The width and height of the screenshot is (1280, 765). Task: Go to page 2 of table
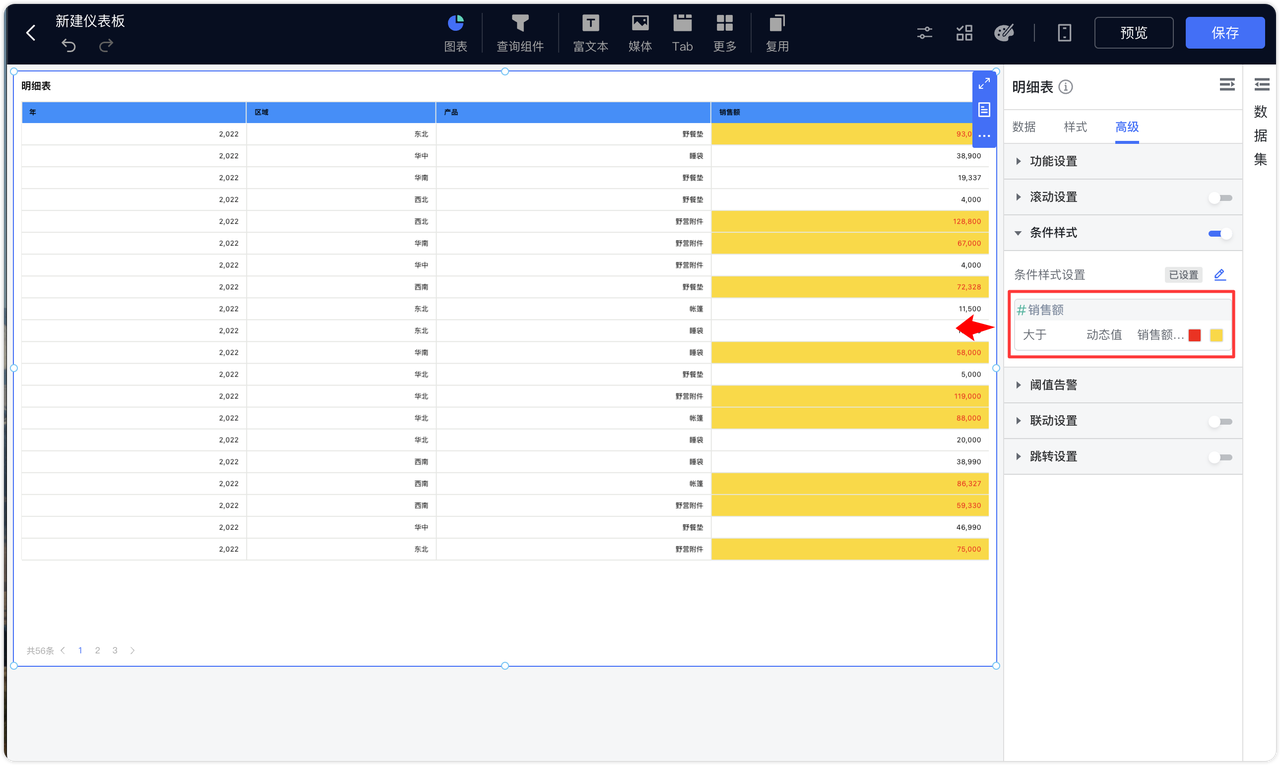point(97,651)
